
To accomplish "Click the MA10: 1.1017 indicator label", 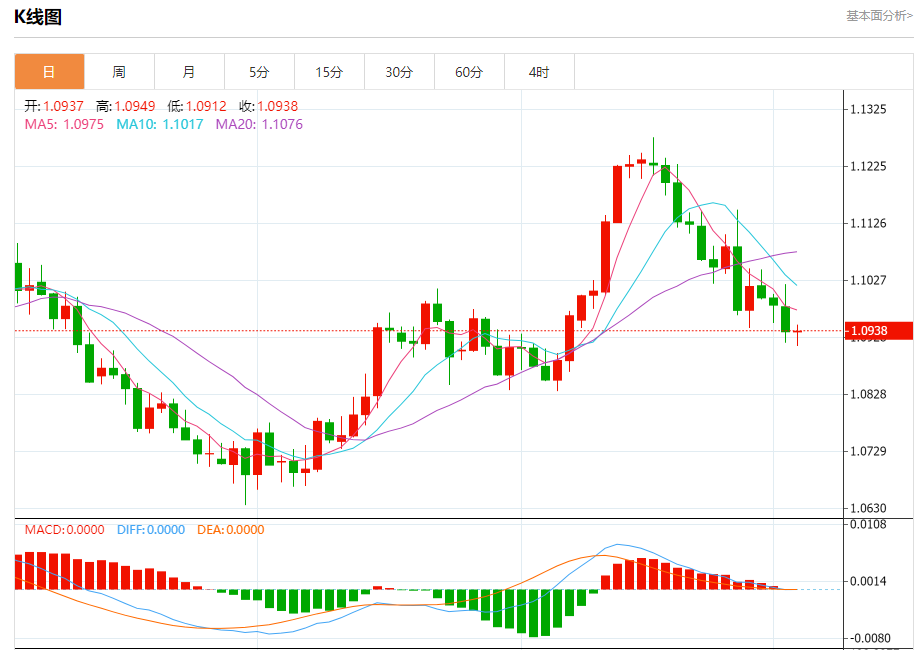I will tap(160, 124).
